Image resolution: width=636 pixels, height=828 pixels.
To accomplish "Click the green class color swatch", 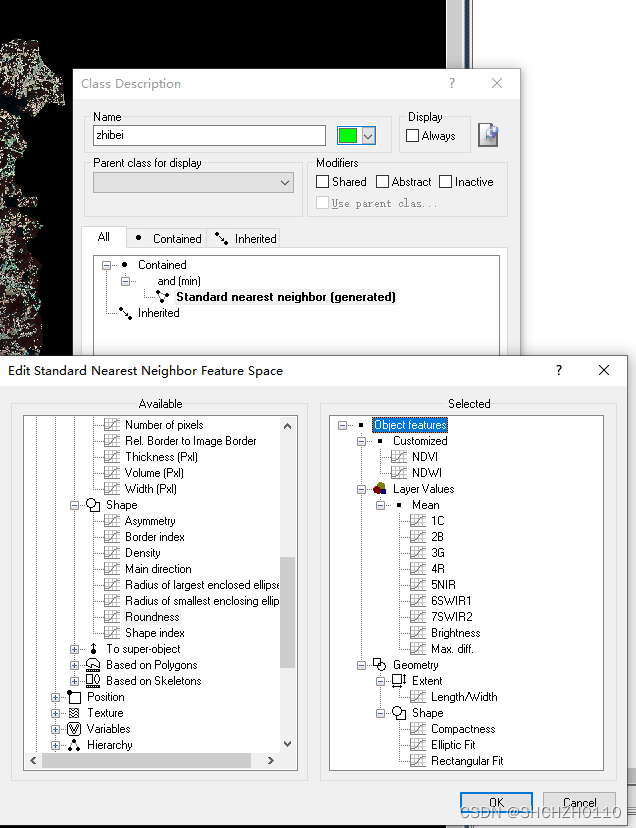I will [348, 136].
